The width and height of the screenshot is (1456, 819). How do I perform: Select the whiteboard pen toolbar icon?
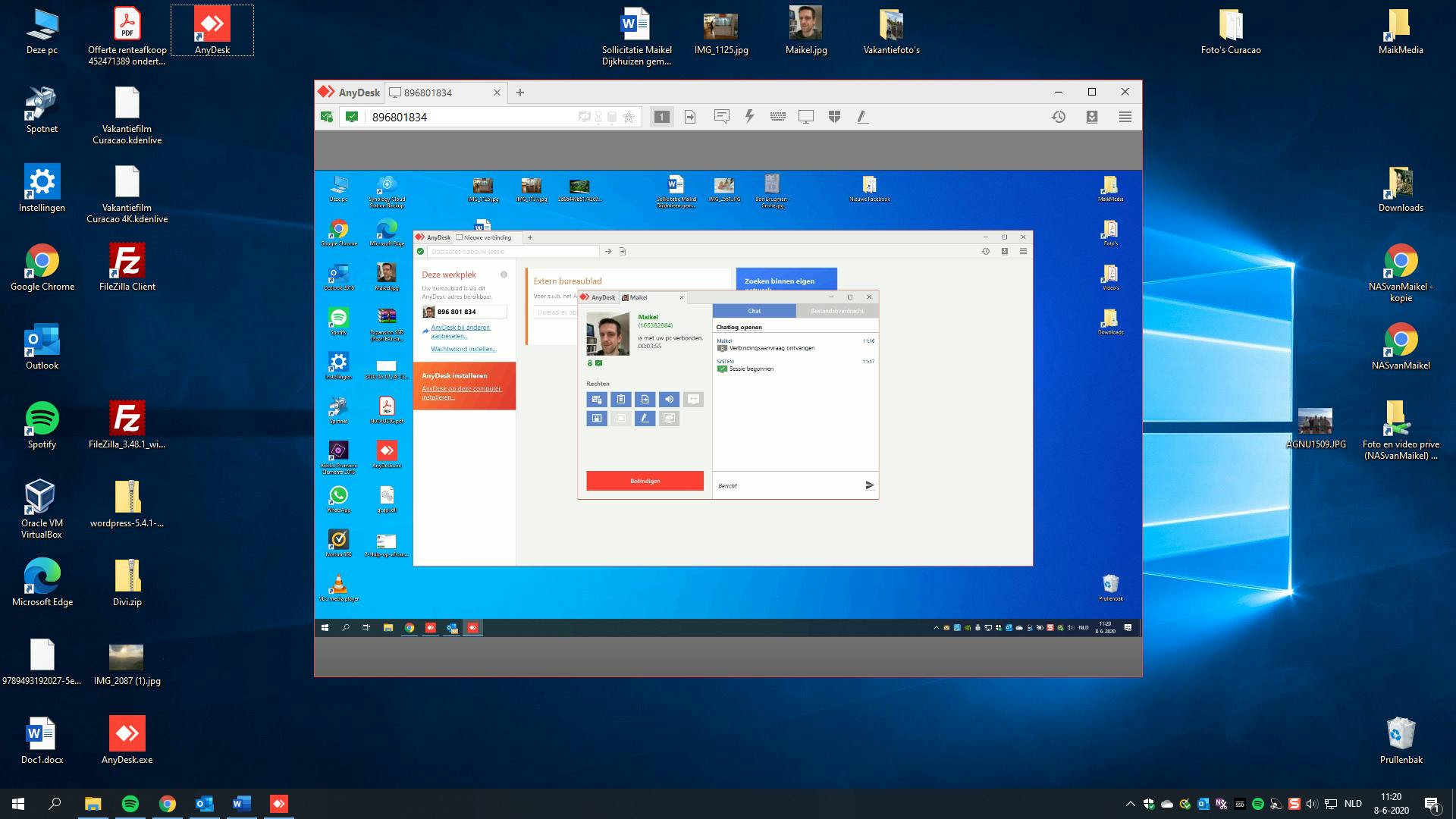tap(862, 117)
